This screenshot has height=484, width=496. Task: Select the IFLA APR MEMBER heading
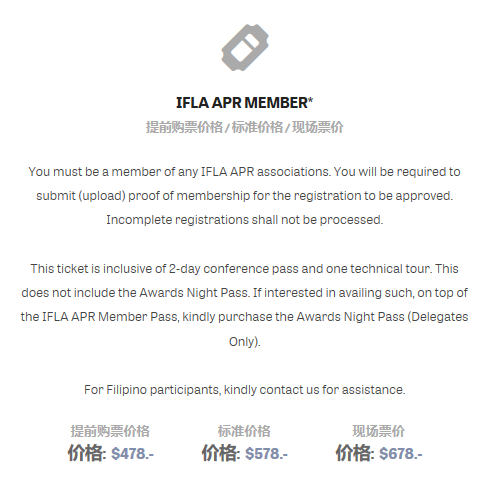coord(244,103)
